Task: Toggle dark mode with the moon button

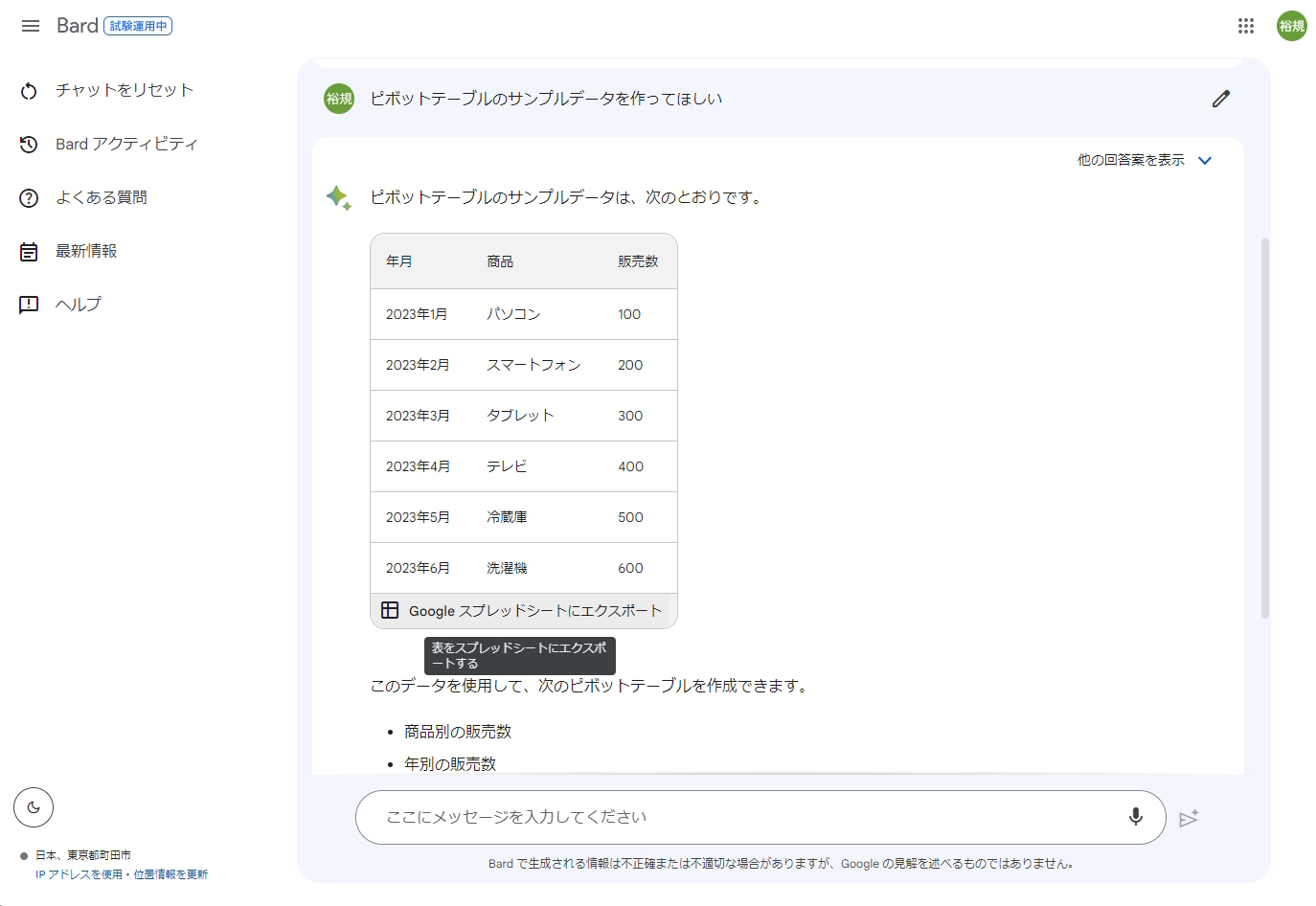Action: pos(34,807)
